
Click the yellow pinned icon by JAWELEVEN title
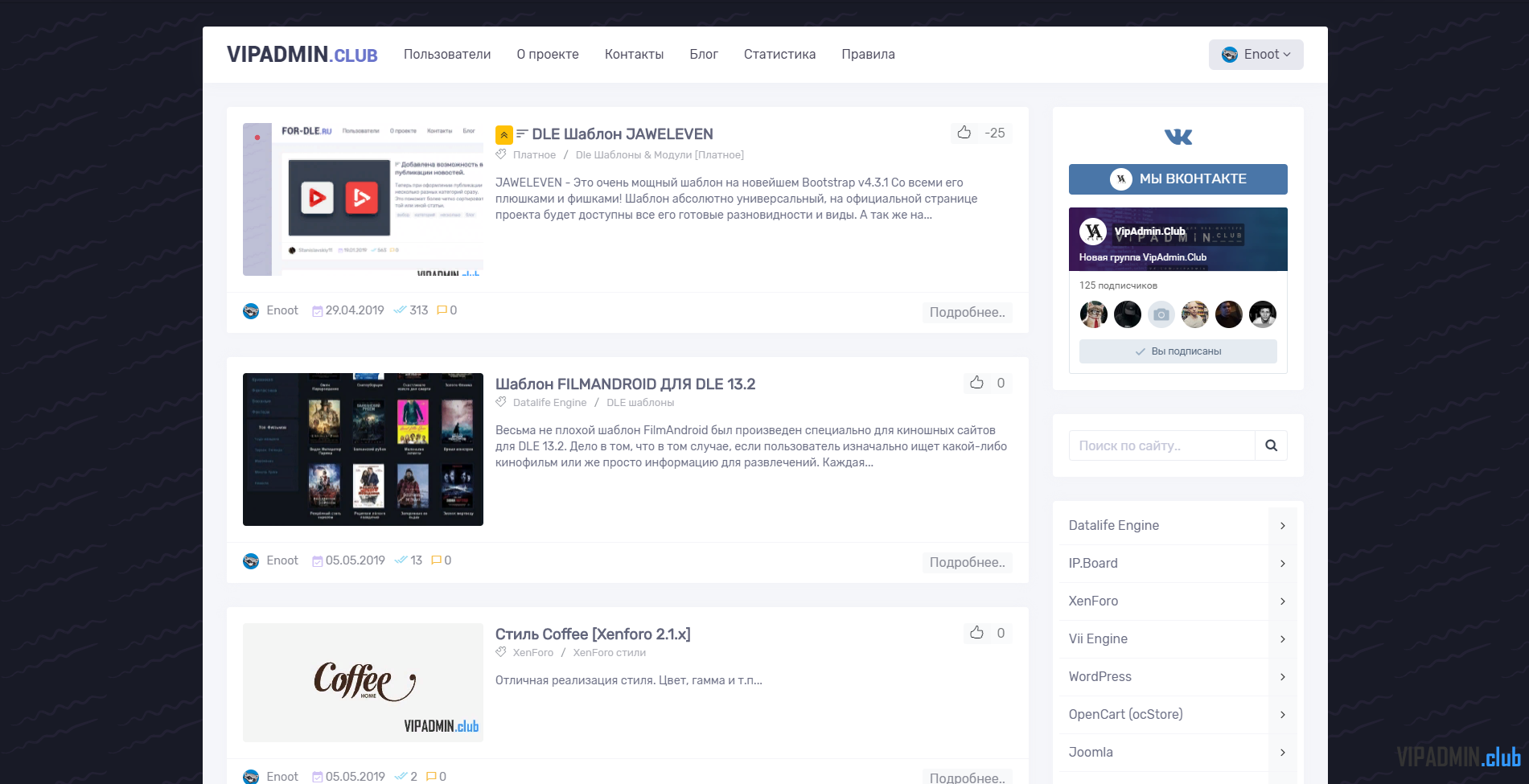[504, 134]
